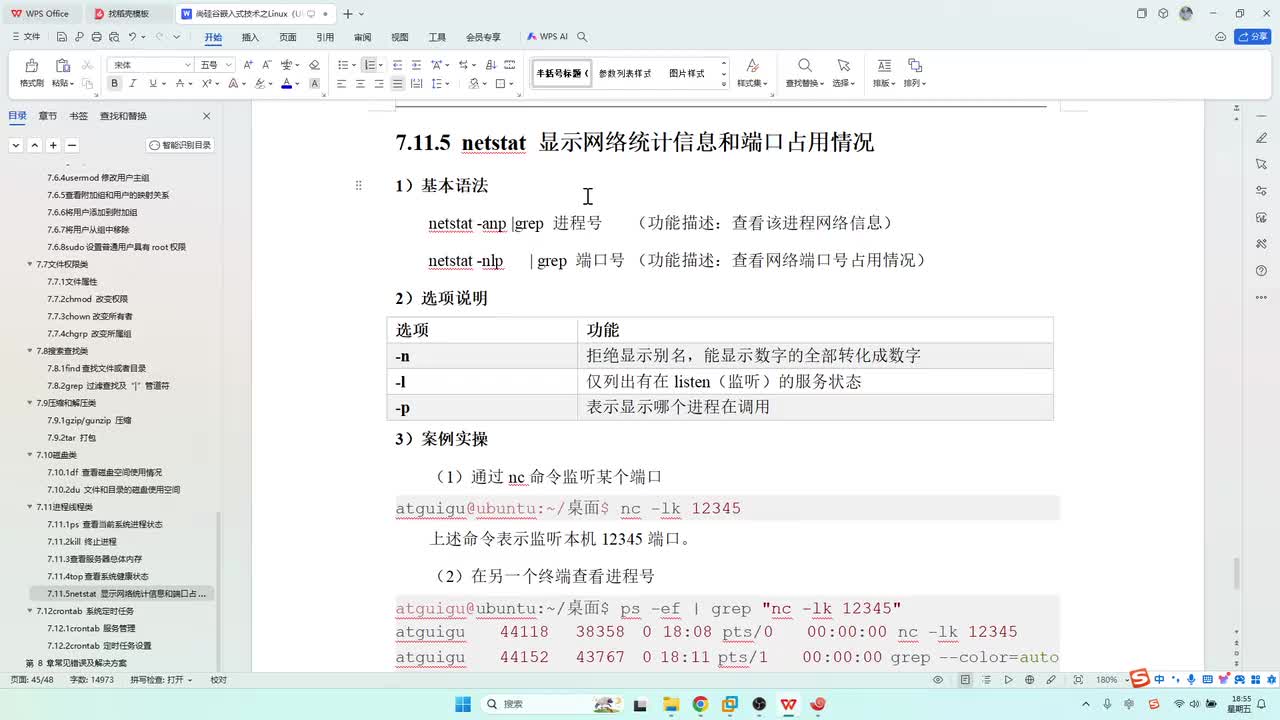Image resolution: width=1280 pixels, height=720 pixels.
Task: Close the navigation pane with X
Action: [x=207, y=116]
